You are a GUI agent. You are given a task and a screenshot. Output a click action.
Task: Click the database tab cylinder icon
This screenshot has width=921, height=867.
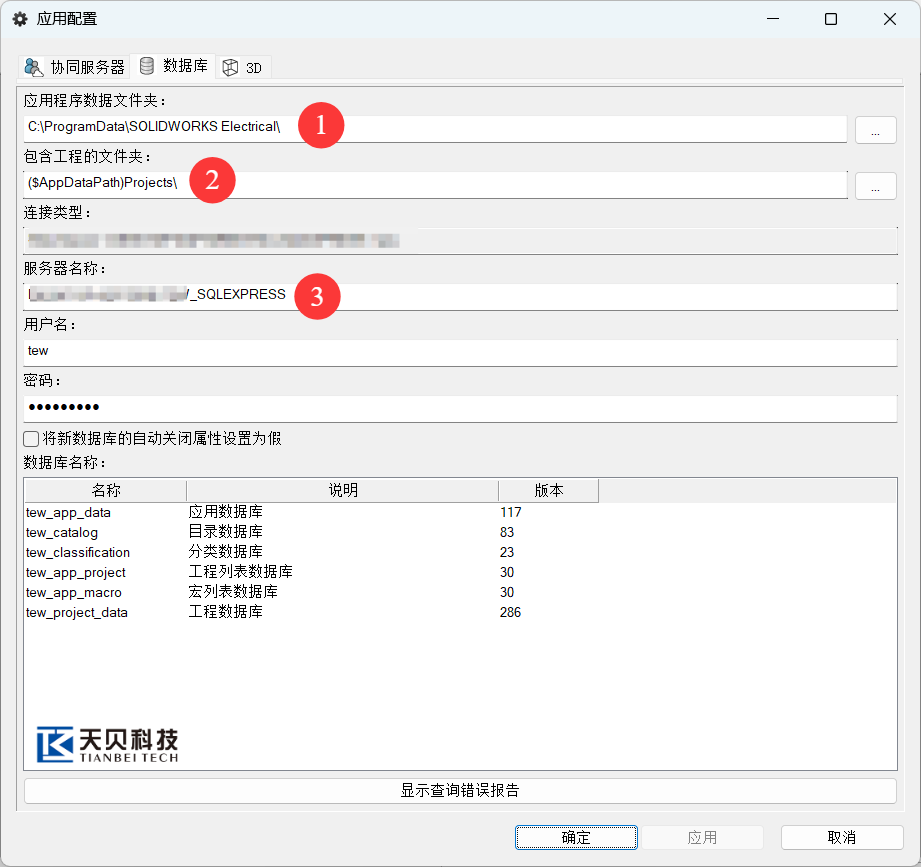(x=147, y=66)
